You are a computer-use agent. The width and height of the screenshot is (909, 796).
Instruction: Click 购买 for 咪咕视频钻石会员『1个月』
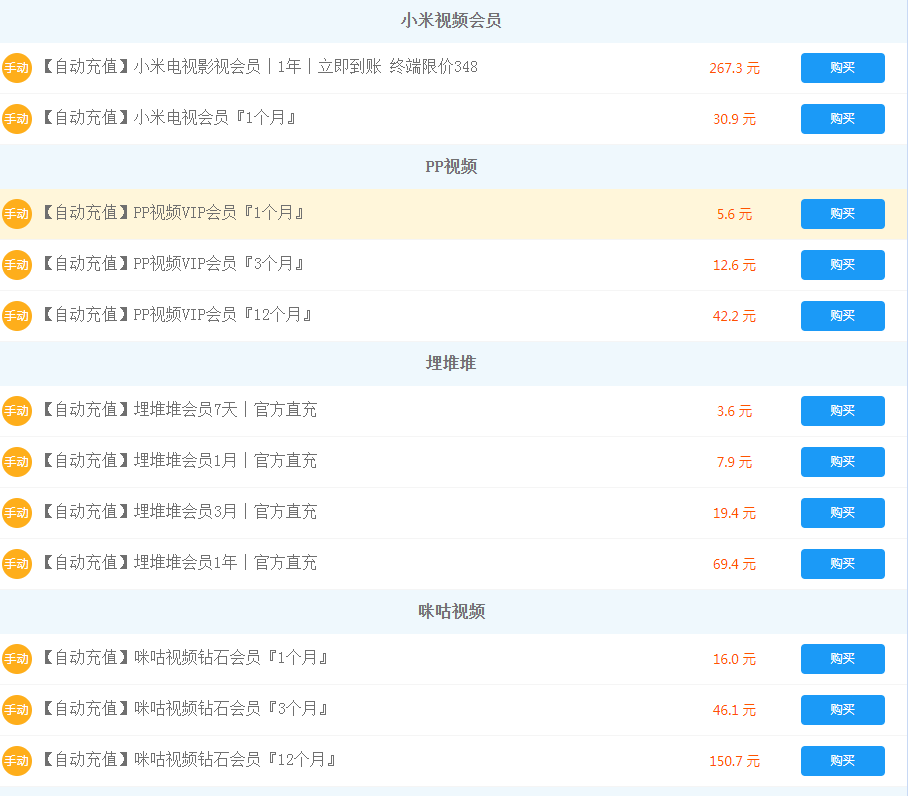(x=842, y=659)
